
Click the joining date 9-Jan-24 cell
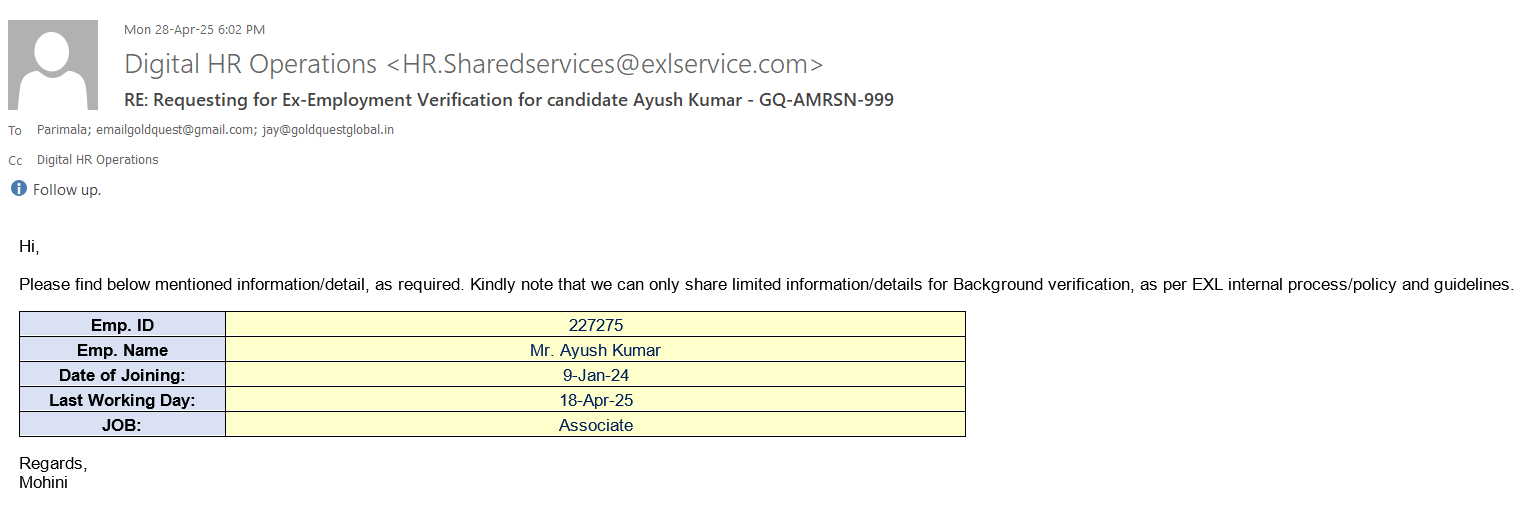(595, 375)
